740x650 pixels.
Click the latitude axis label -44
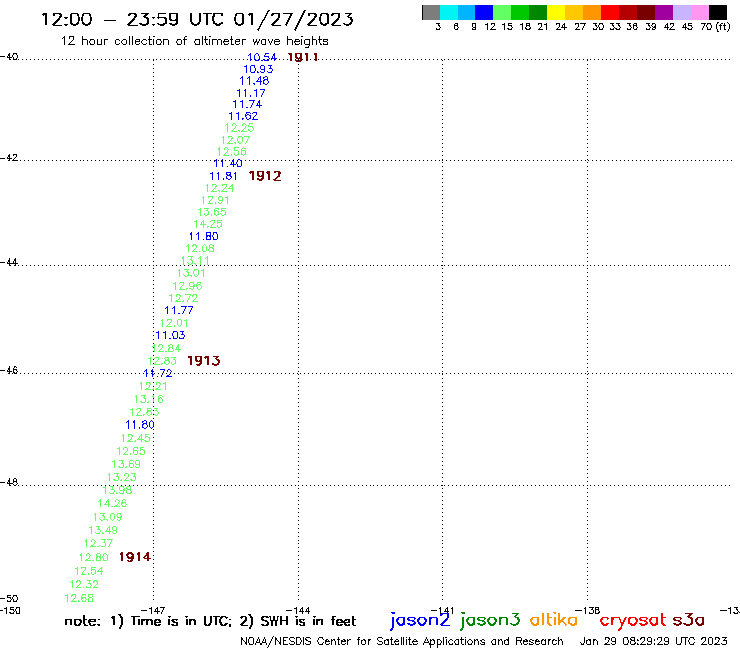(x=9, y=262)
